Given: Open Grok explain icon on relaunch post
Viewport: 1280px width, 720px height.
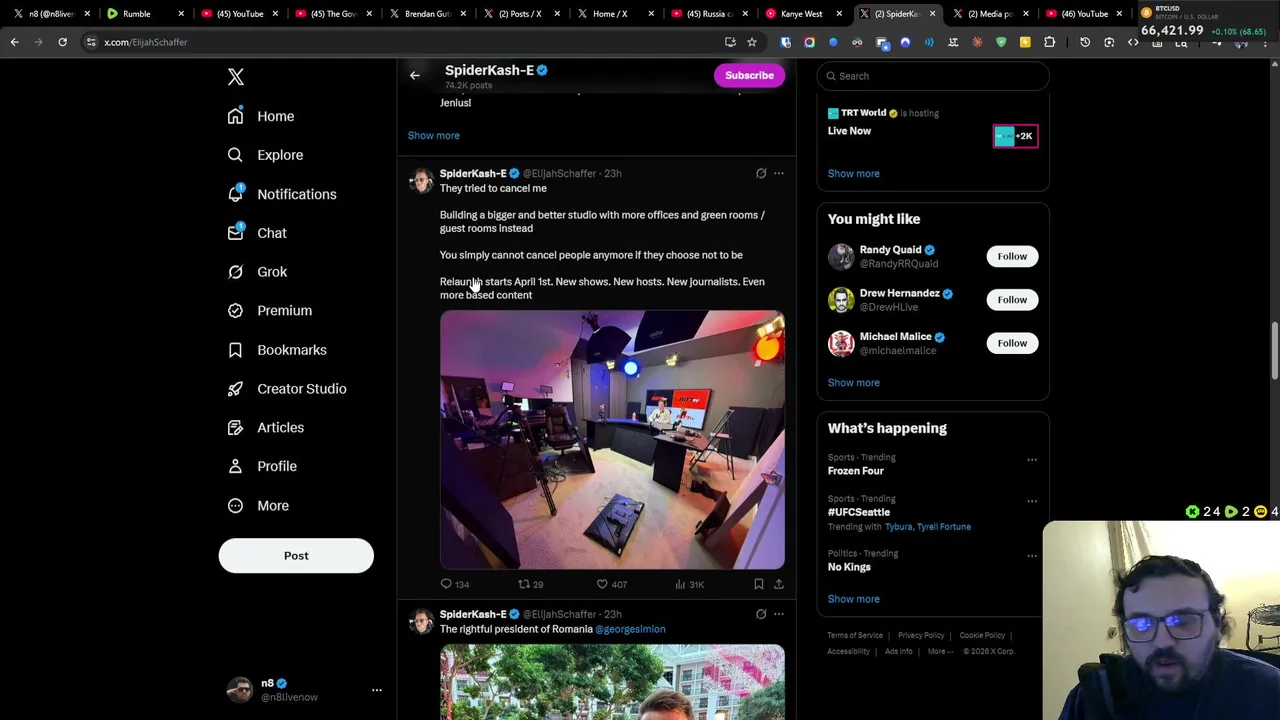Looking at the screenshot, I should pyautogui.click(x=761, y=173).
